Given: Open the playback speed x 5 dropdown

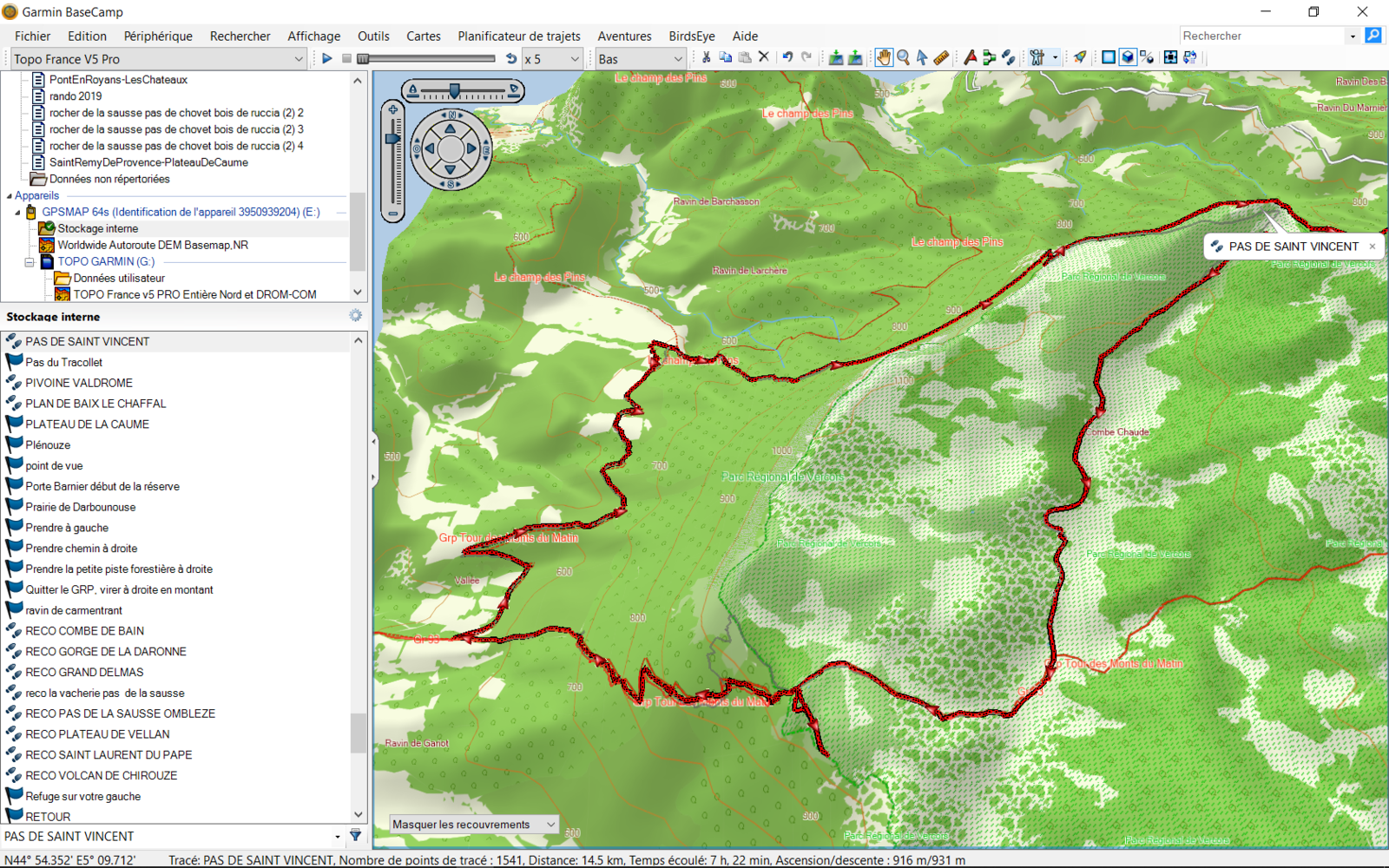Looking at the screenshot, I should click(551, 59).
